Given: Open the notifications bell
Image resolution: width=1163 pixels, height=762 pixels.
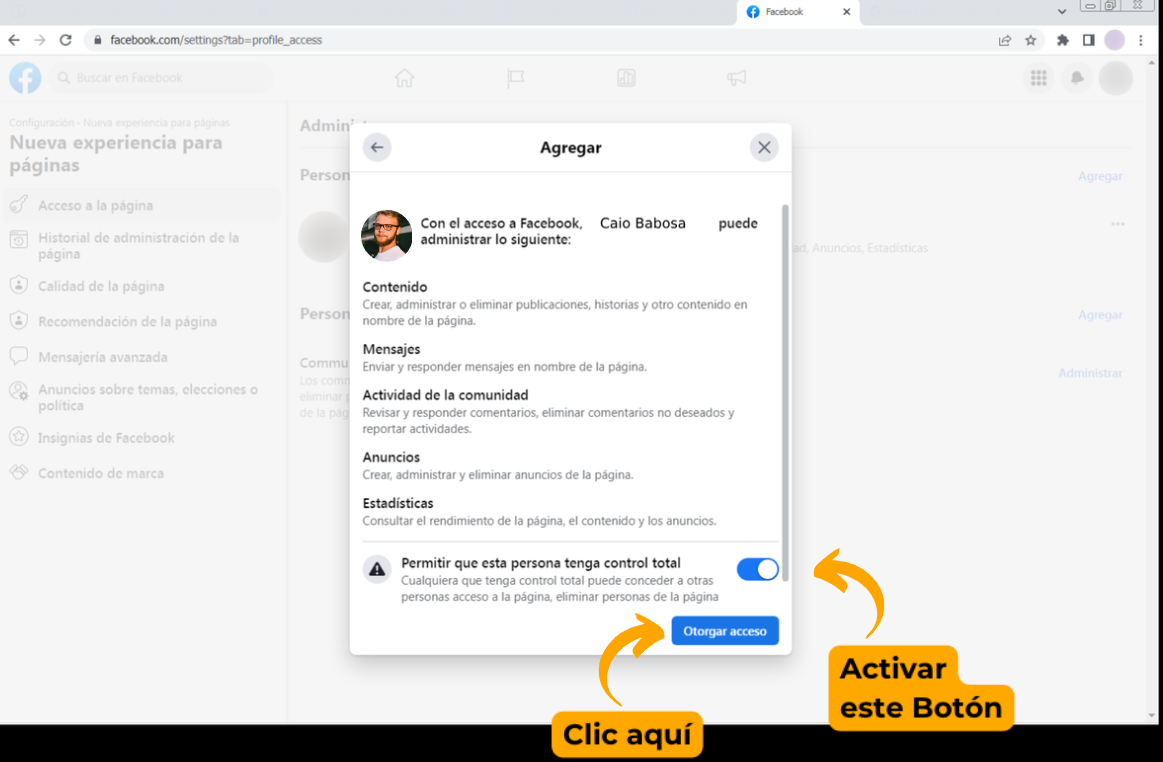Looking at the screenshot, I should (x=1077, y=78).
